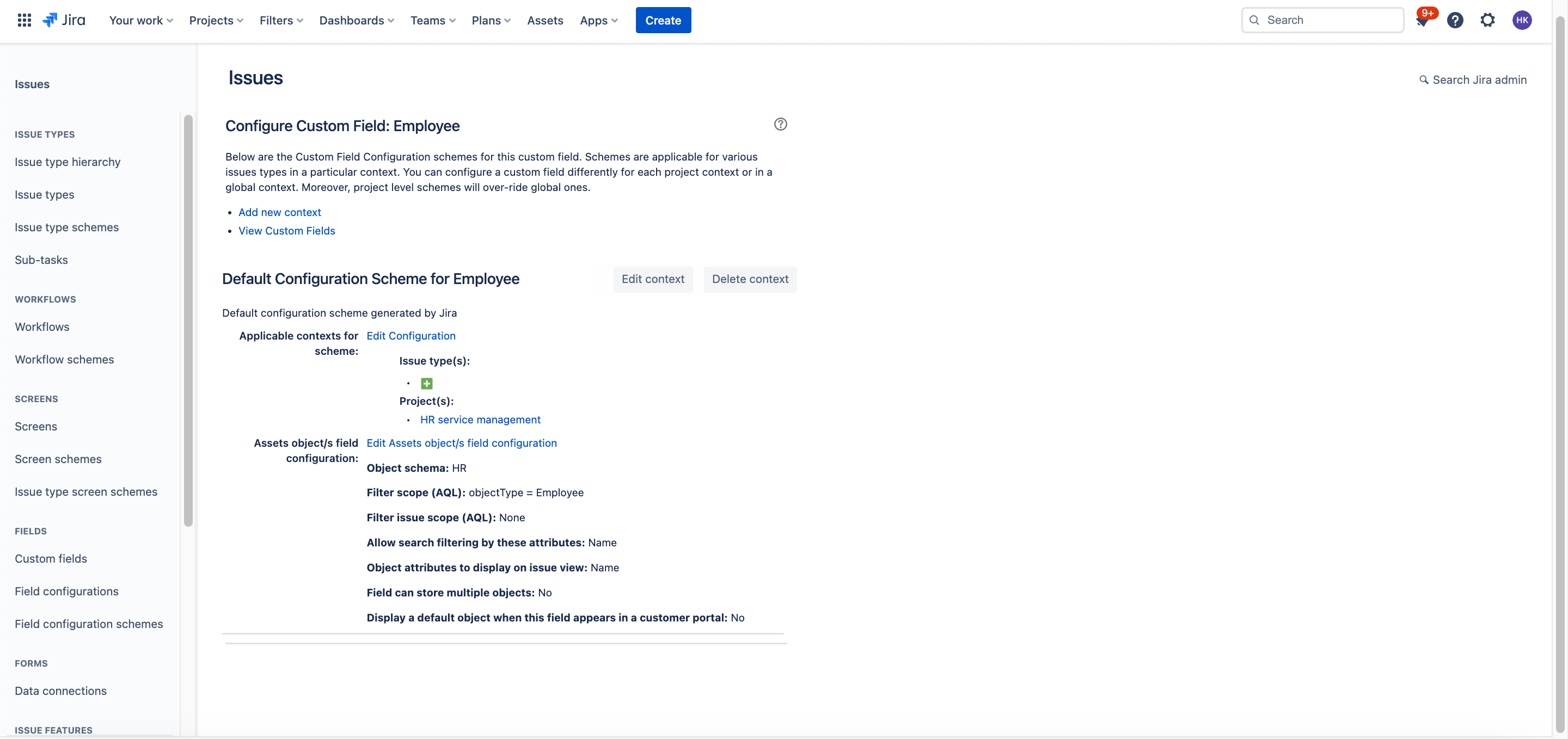Expand the Plans dropdown
The image size is (1568, 739).
click(x=491, y=20)
